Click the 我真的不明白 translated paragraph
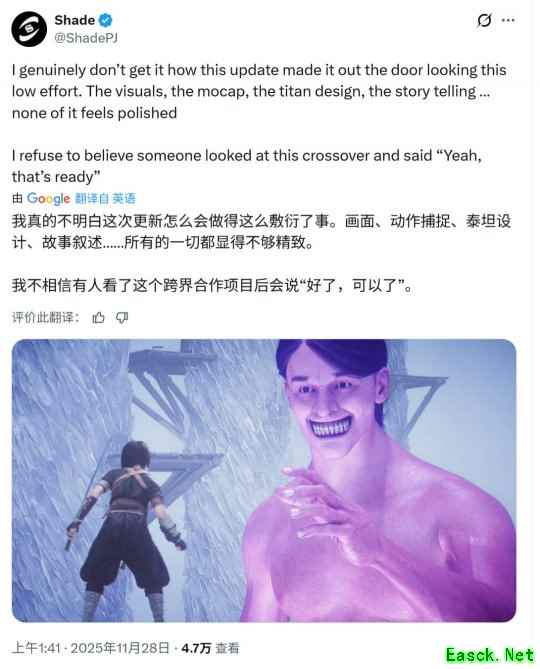The height and width of the screenshot is (669, 540). coord(261,232)
